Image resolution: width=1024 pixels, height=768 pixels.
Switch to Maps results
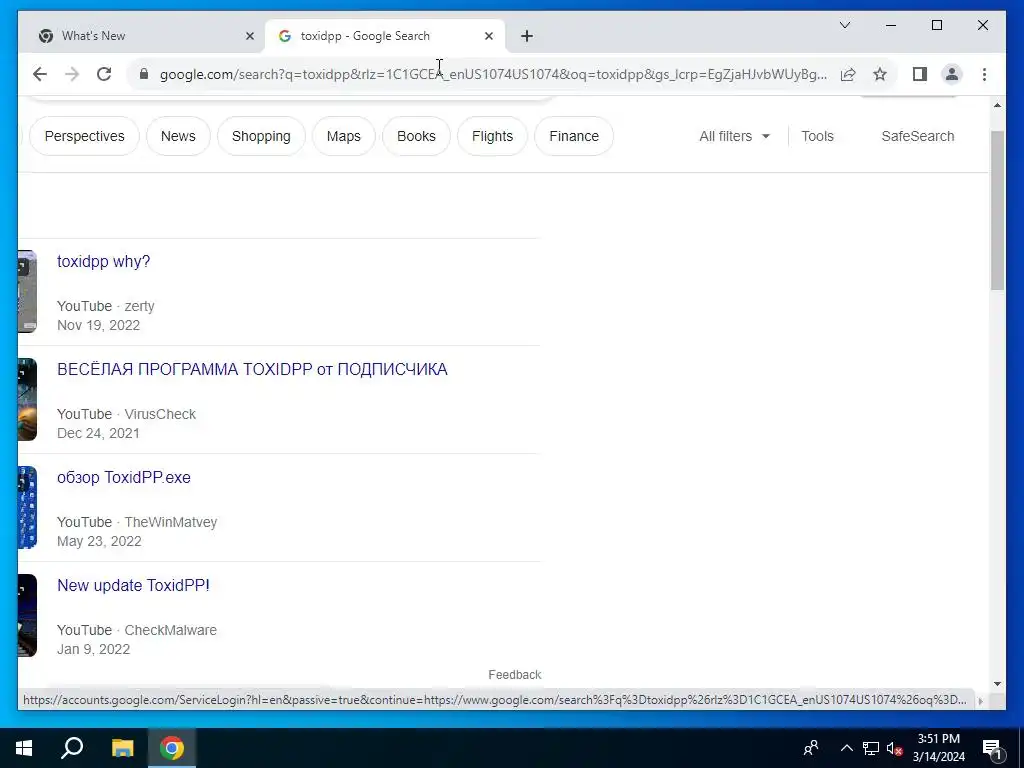344,136
